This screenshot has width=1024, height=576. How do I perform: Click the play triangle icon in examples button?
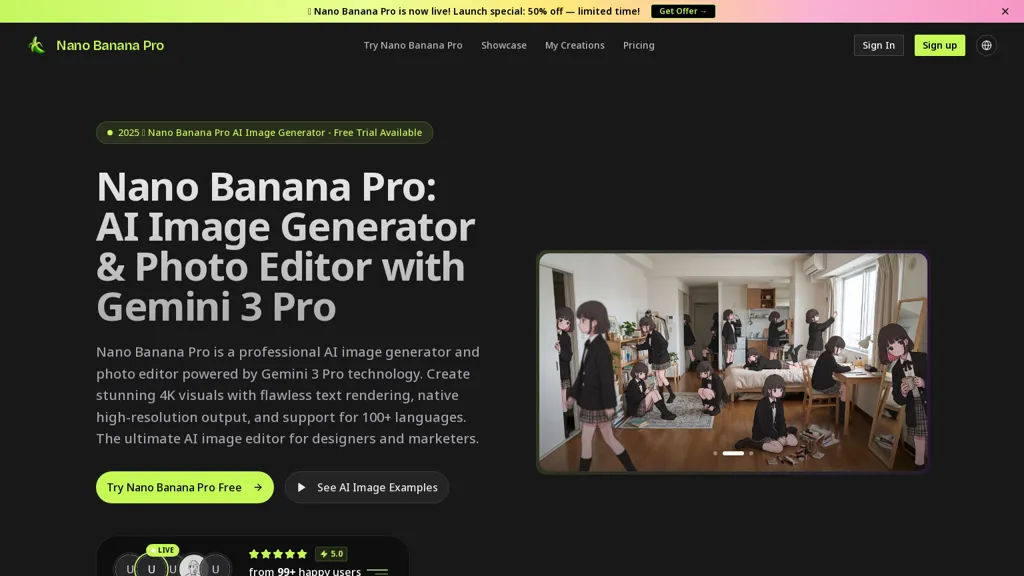tap(301, 487)
